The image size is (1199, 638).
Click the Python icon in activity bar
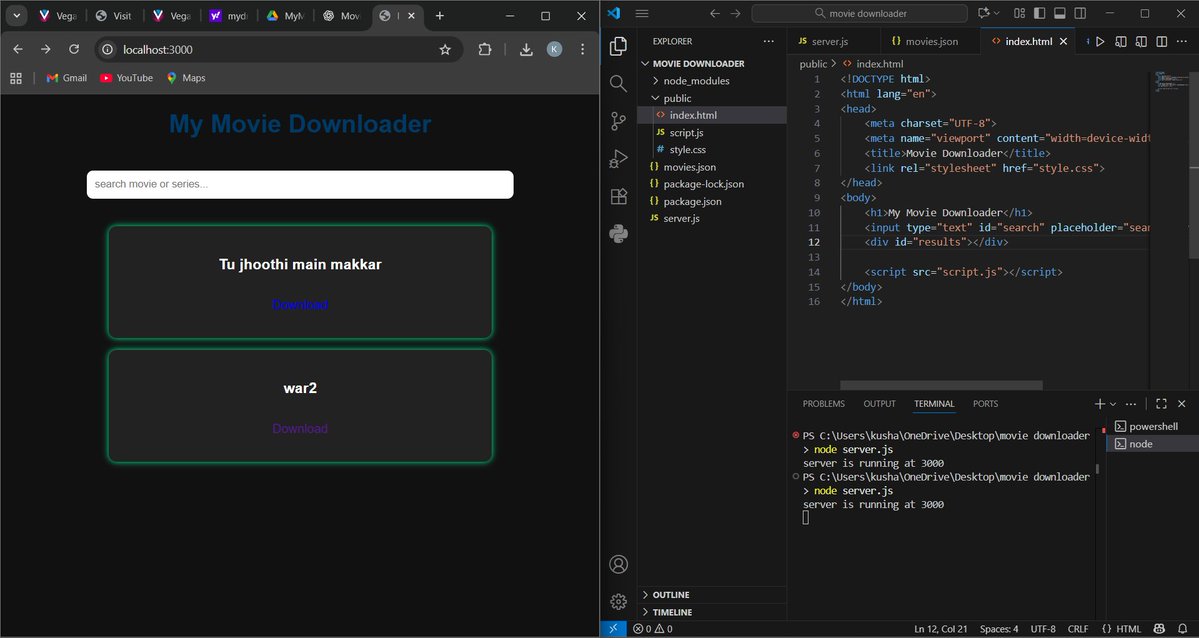(x=618, y=234)
